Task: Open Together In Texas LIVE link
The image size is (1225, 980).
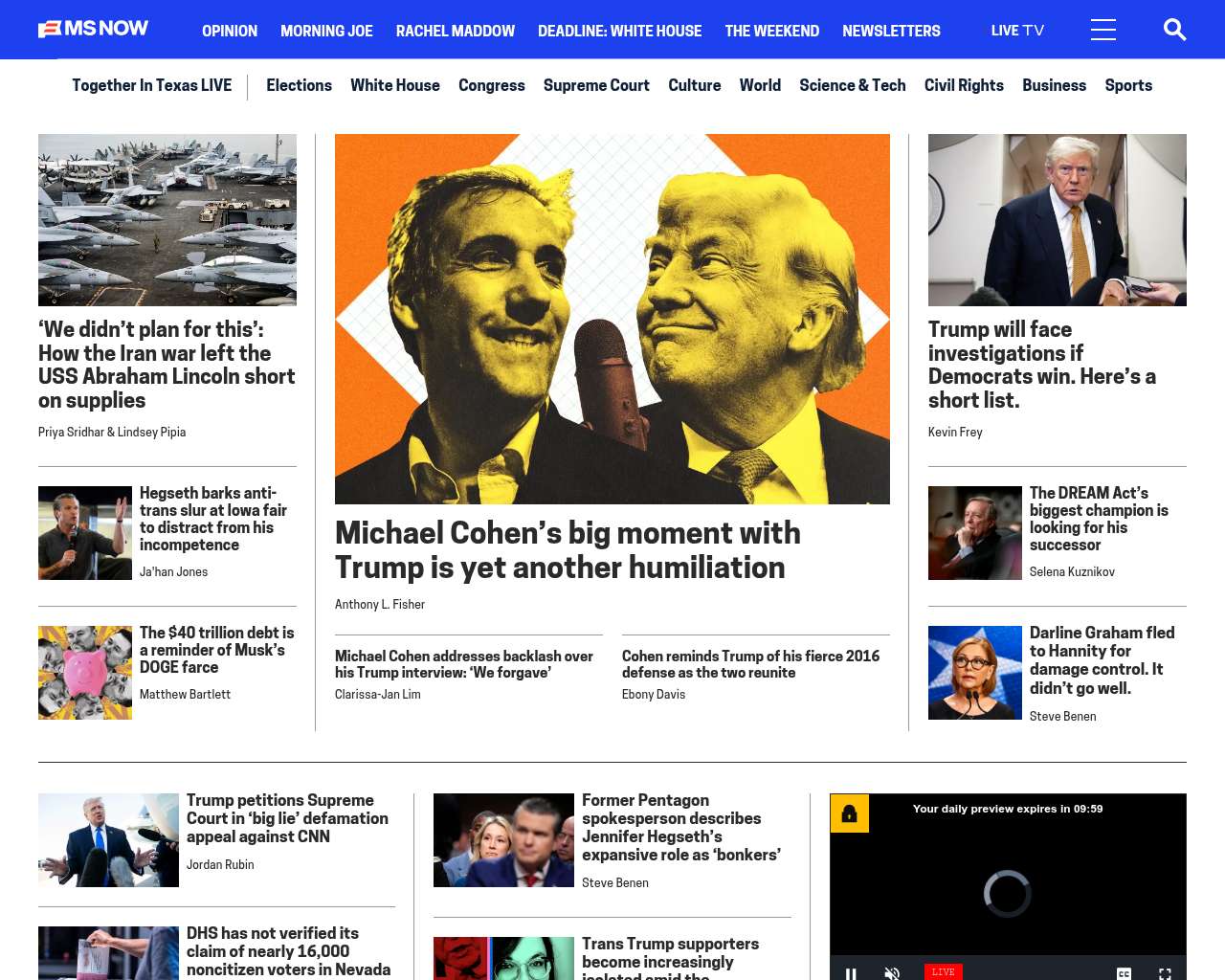Action: 151,85
